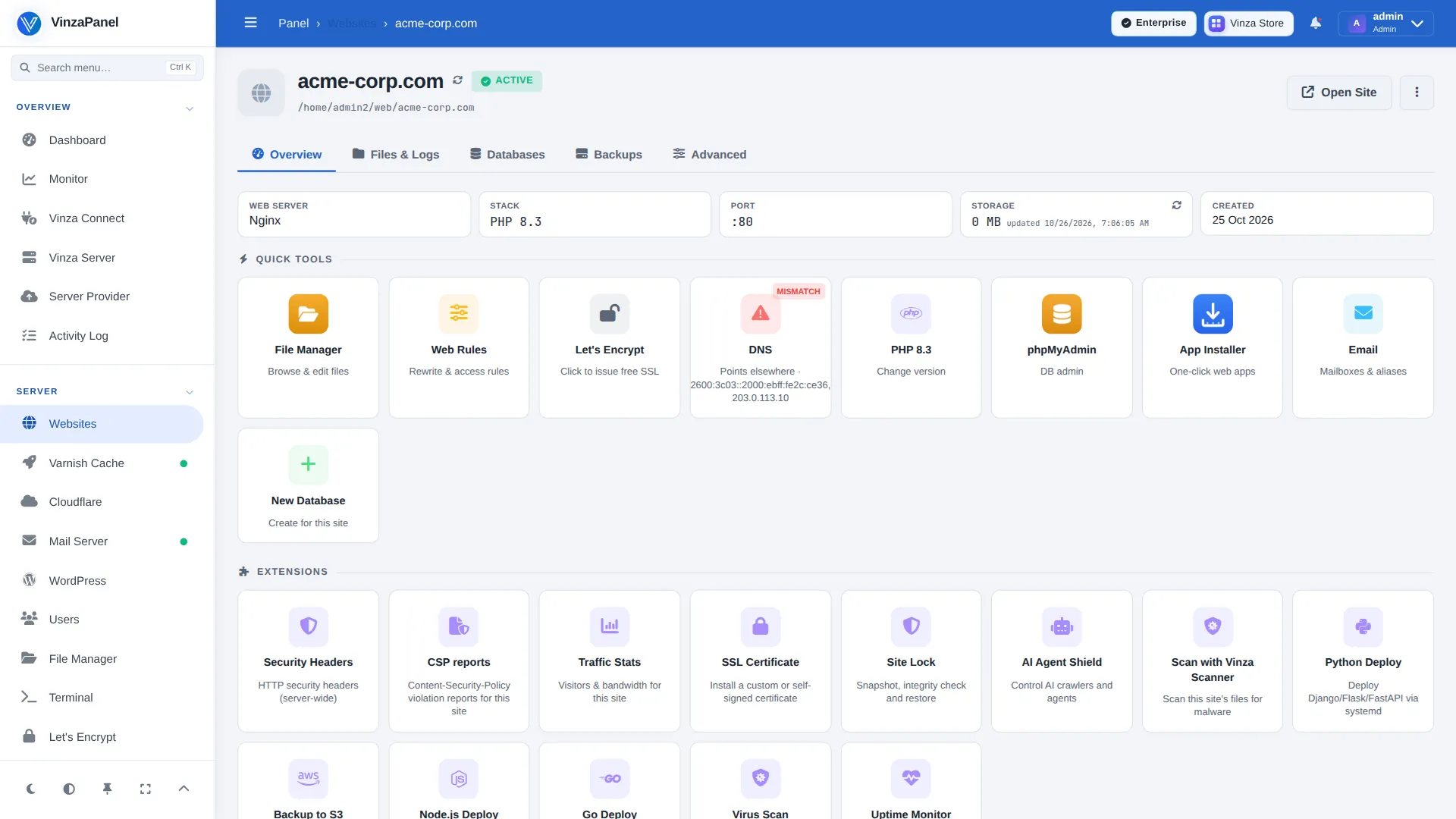The image size is (1456, 819).
Task: Switch to the Databases tab
Action: pos(507,155)
